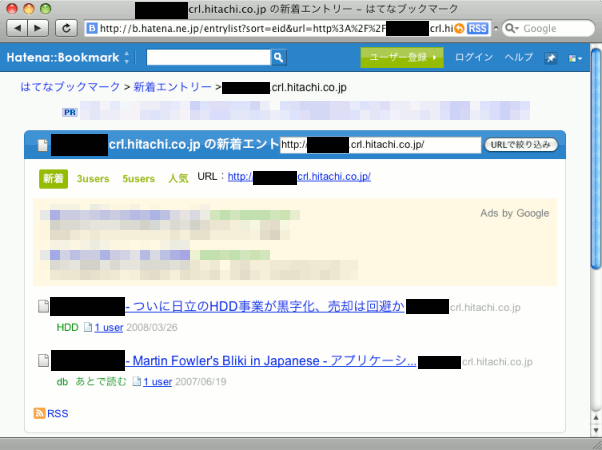Open the Martin Fowler's Bliki entry link

click(271, 361)
